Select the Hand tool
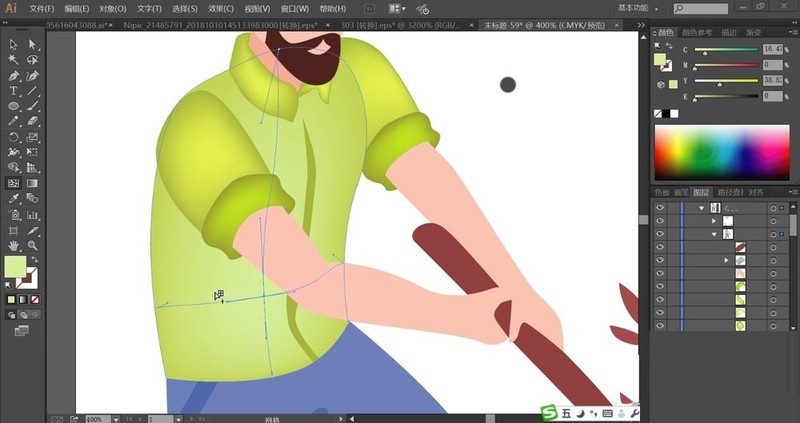The height and width of the screenshot is (423, 800). click(14, 245)
